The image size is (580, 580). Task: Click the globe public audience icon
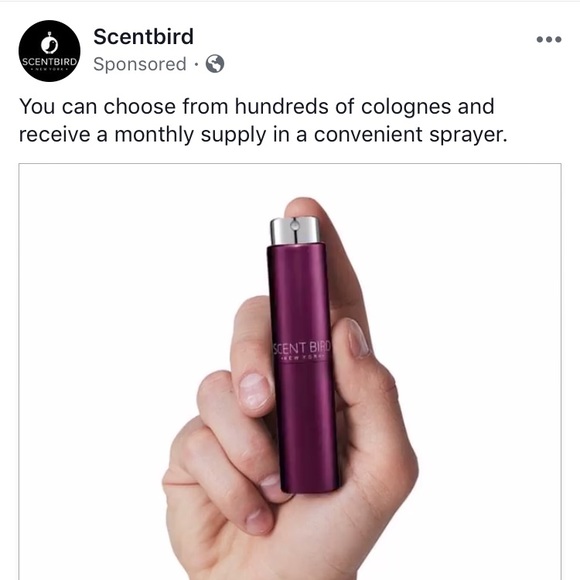(215, 64)
